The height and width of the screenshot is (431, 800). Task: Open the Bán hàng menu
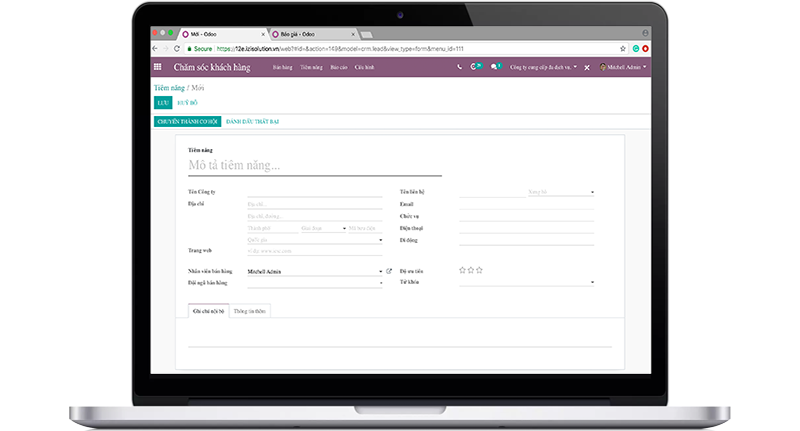click(282, 67)
